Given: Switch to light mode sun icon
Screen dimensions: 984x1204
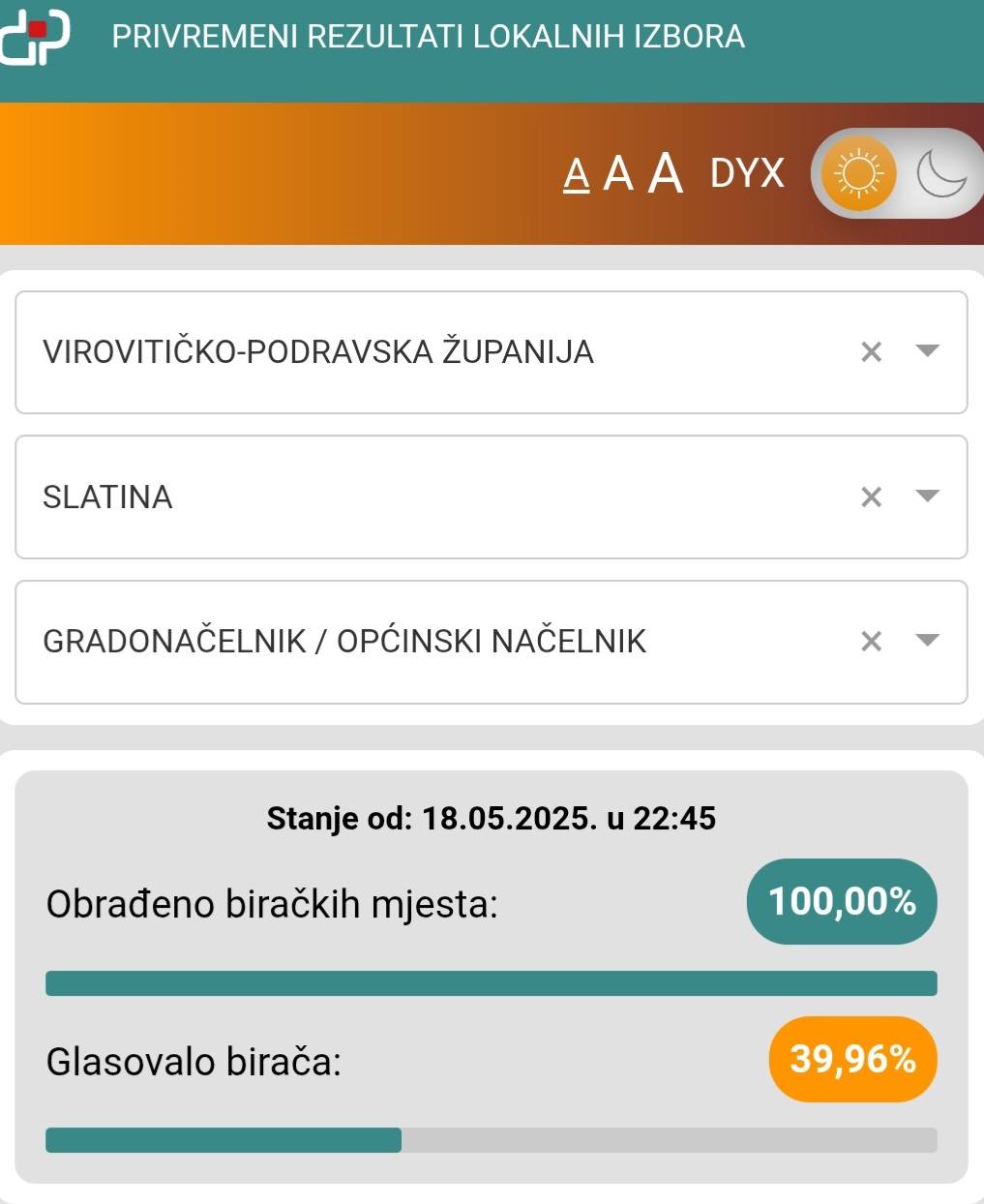Looking at the screenshot, I should (x=858, y=174).
